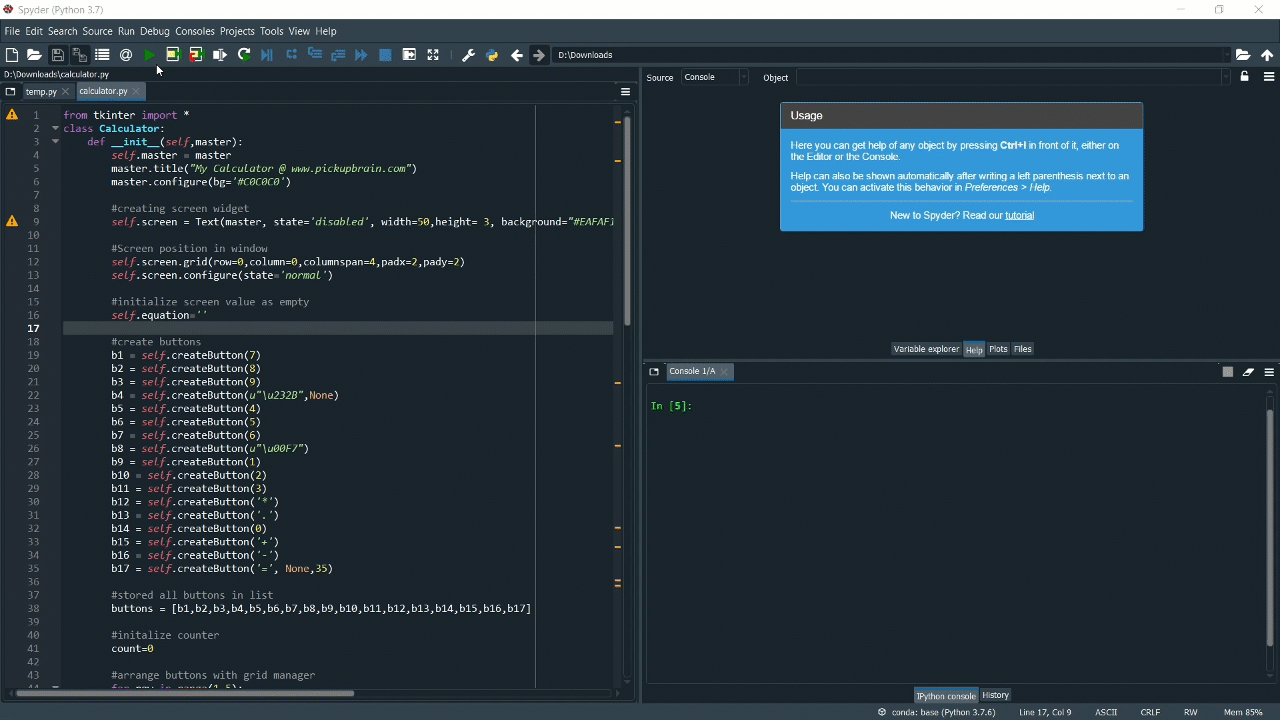Go forward with the right arrow icon
The image size is (1280, 720).
tap(539, 55)
